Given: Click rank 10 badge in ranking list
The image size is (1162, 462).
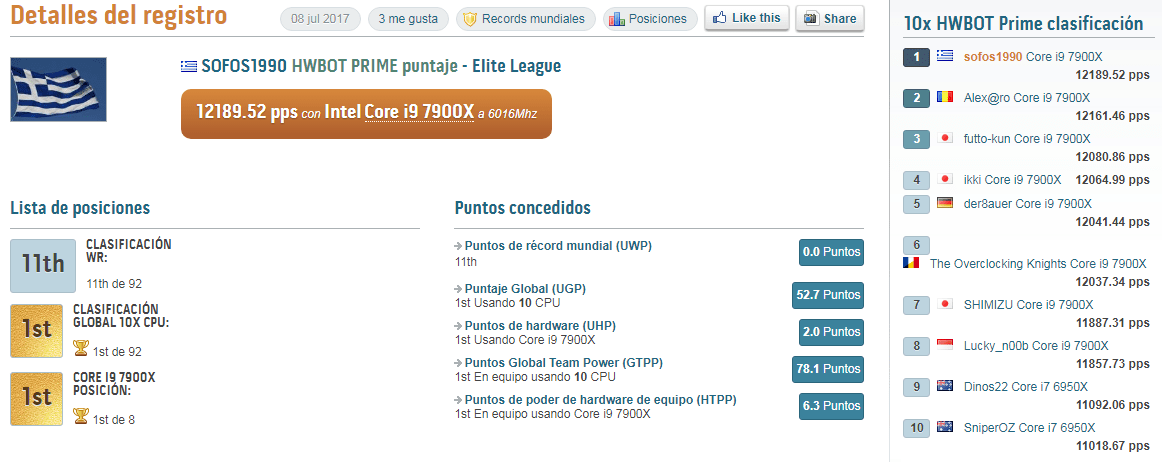Looking at the screenshot, I should [x=917, y=428].
